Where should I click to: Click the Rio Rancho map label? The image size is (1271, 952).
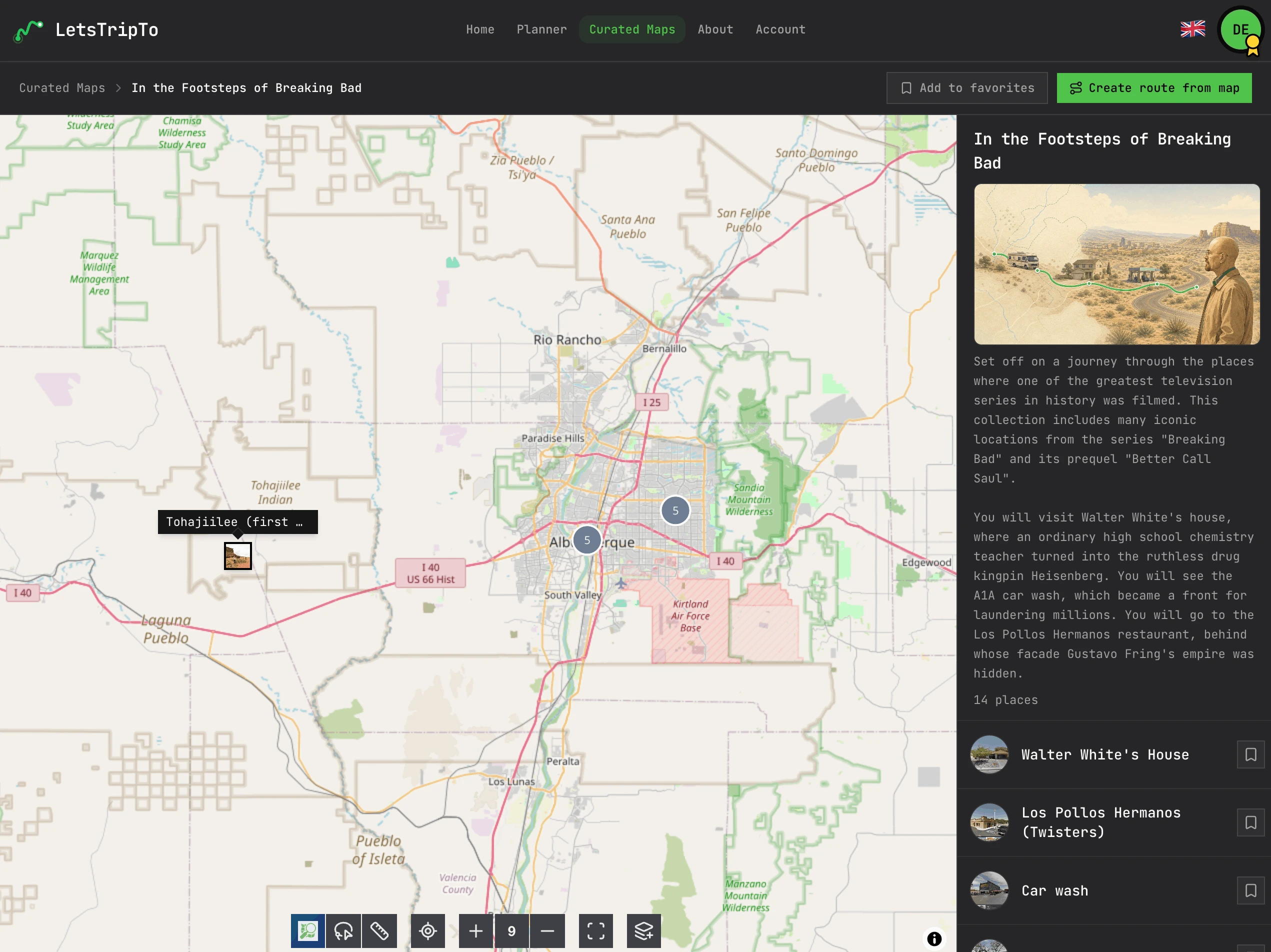click(567, 339)
